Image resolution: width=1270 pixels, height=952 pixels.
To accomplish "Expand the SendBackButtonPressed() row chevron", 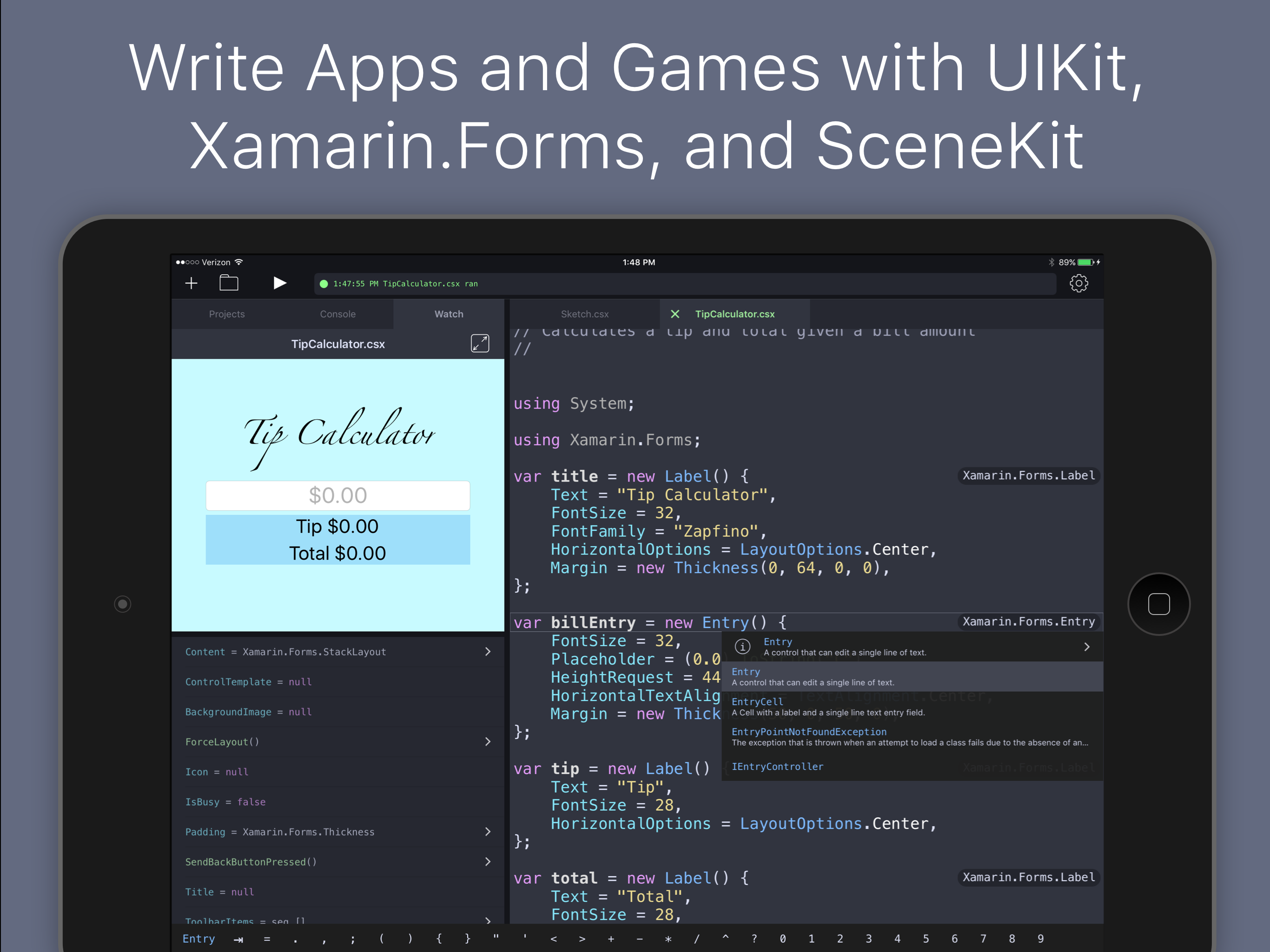I will tap(488, 862).
